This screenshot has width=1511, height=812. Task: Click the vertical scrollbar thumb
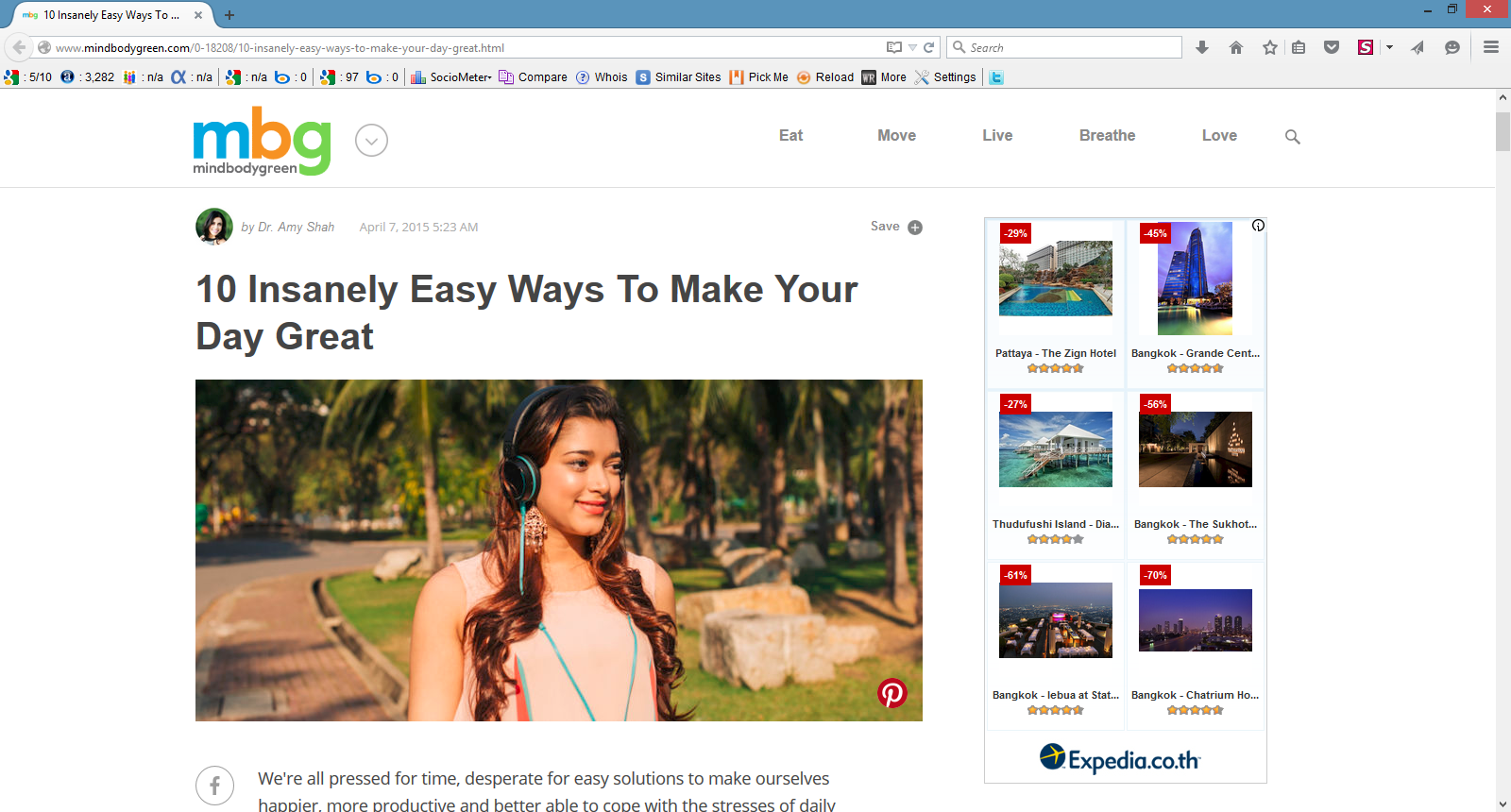pyautogui.click(x=1503, y=131)
